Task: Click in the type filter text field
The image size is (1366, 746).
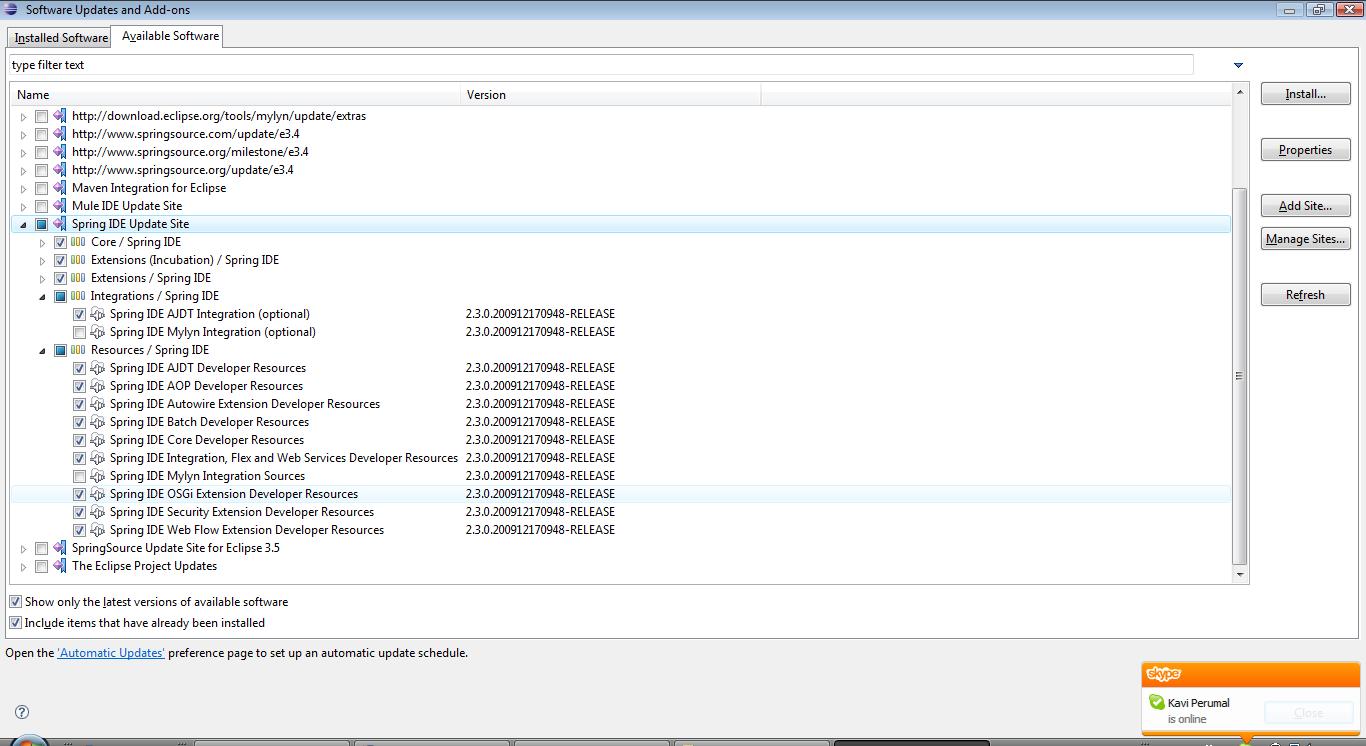Action: (x=601, y=65)
